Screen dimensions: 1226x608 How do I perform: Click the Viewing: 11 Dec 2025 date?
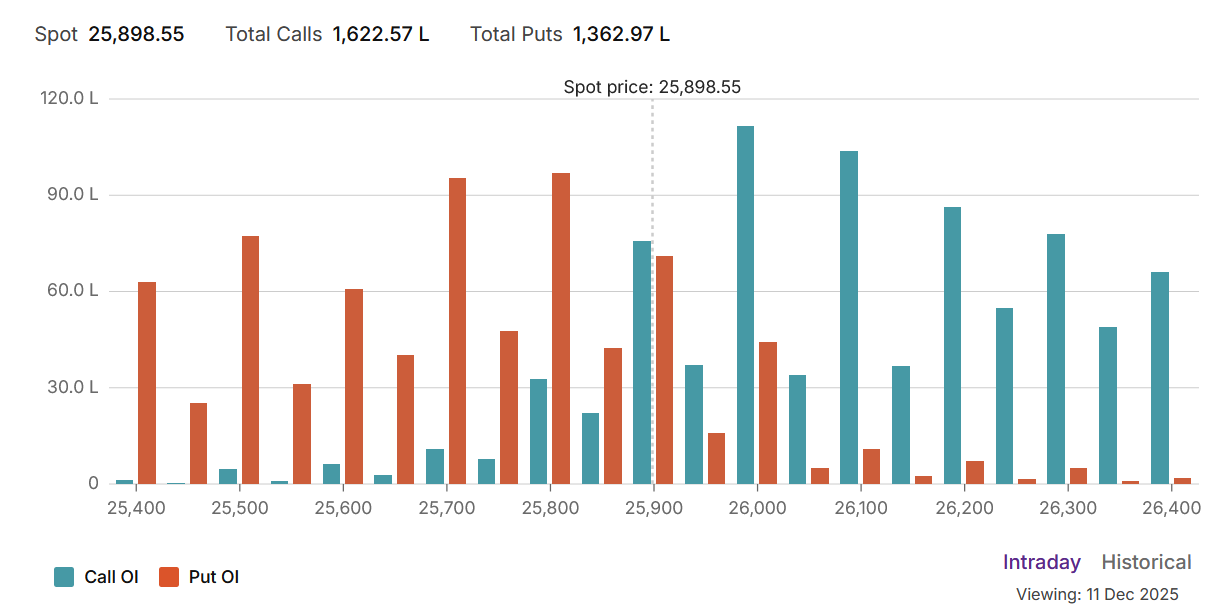coord(1097,594)
